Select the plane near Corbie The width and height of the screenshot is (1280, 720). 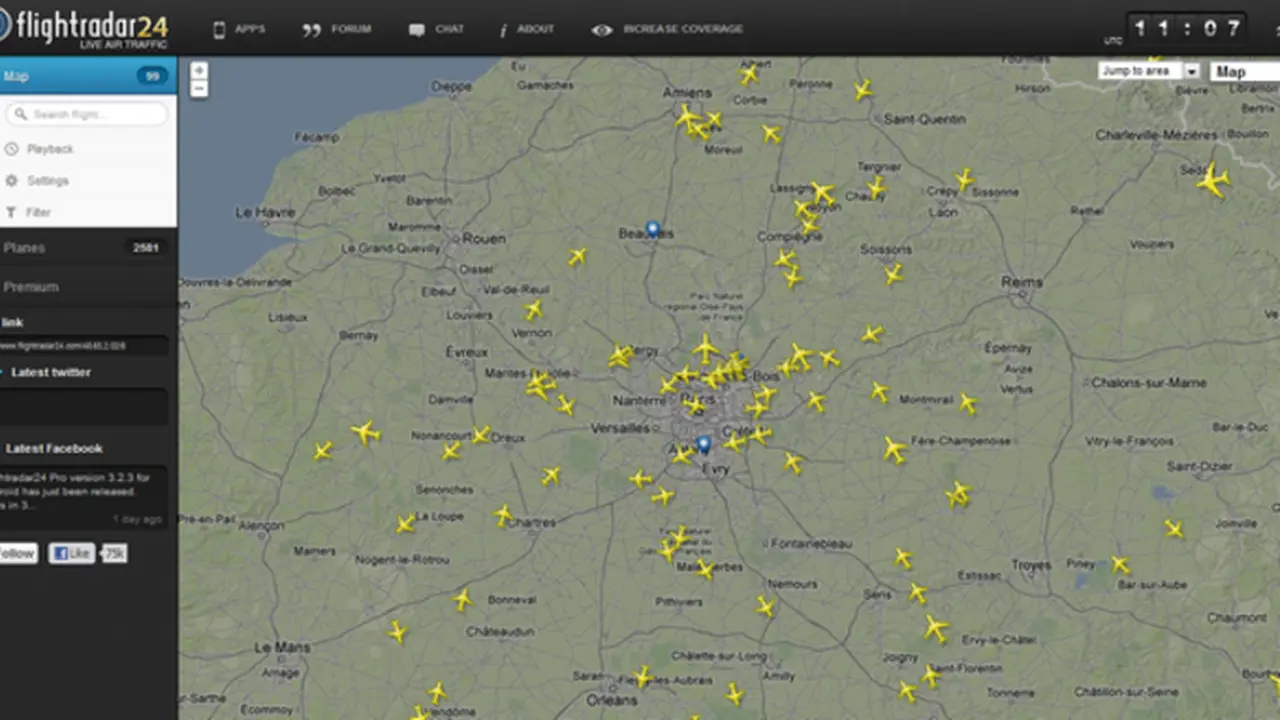coord(749,75)
